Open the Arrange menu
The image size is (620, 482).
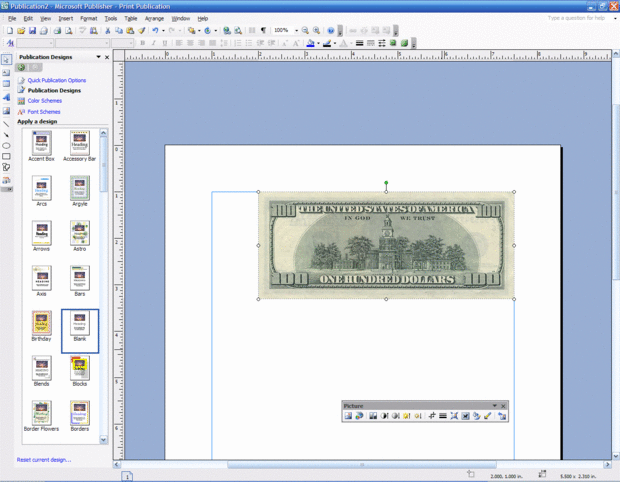pyautogui.click(x=154, y=19)
